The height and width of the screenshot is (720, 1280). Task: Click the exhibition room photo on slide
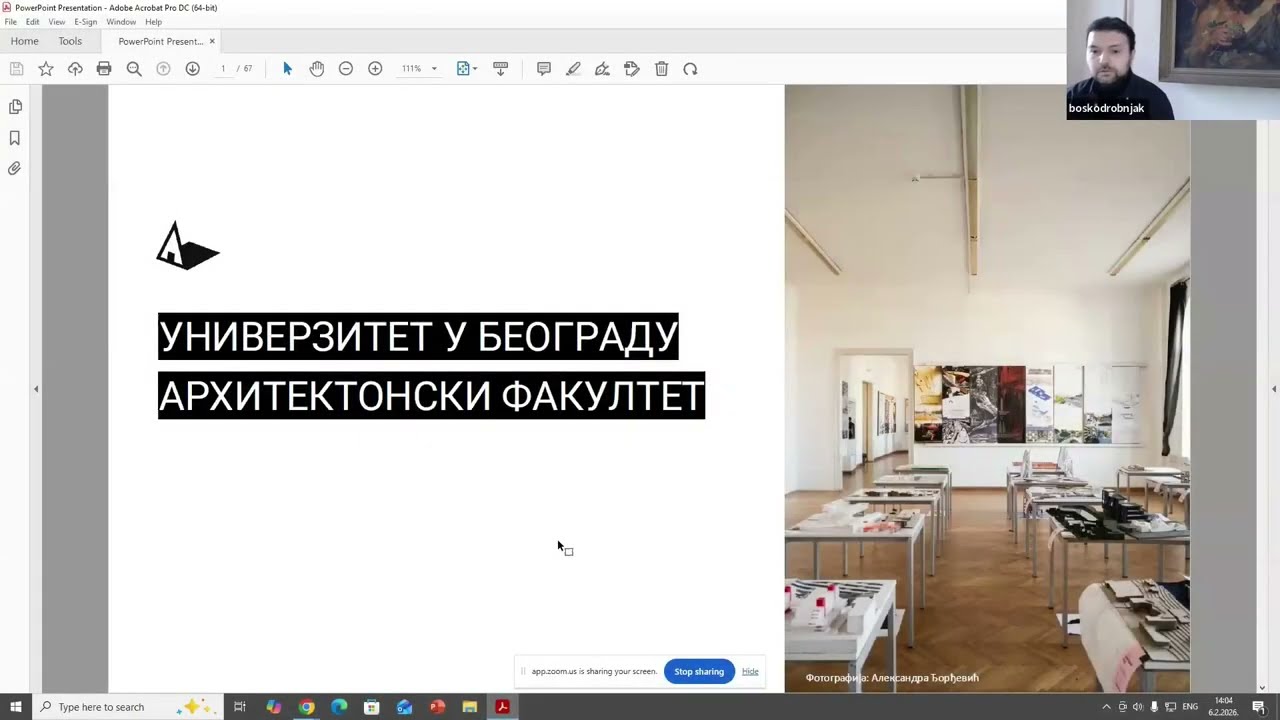coord(987,388)
